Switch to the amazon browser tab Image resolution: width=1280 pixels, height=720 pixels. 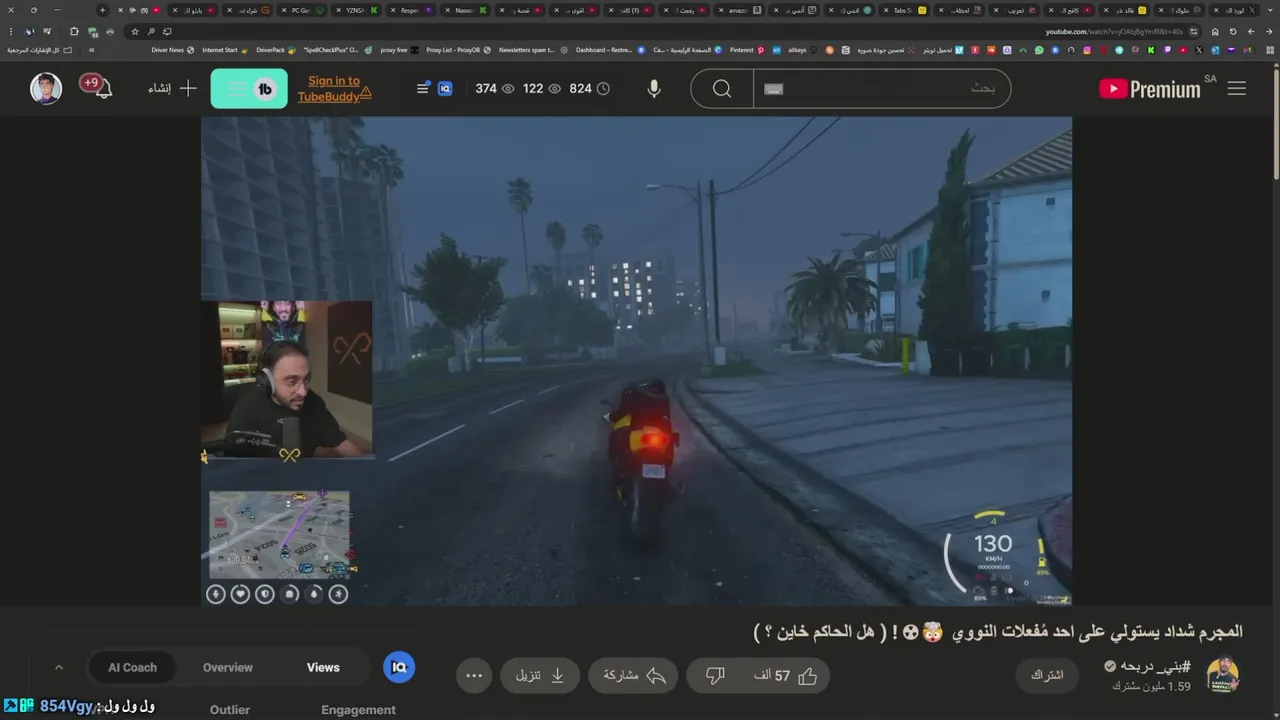click(737, 10)
